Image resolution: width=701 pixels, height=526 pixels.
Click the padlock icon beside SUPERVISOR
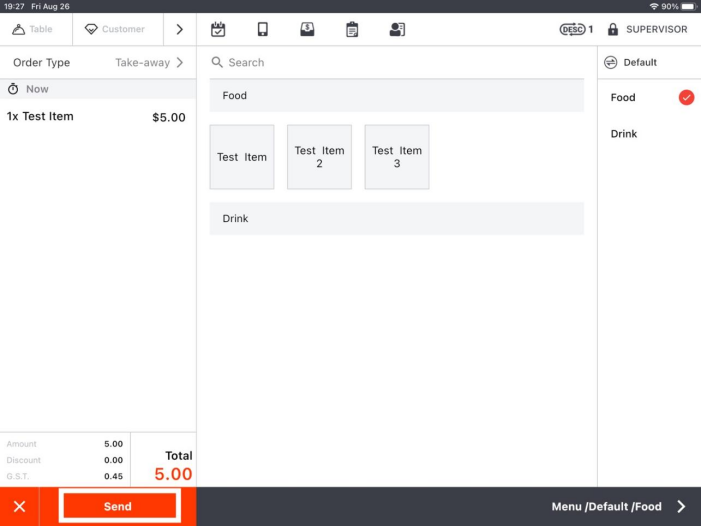point(613,29)
